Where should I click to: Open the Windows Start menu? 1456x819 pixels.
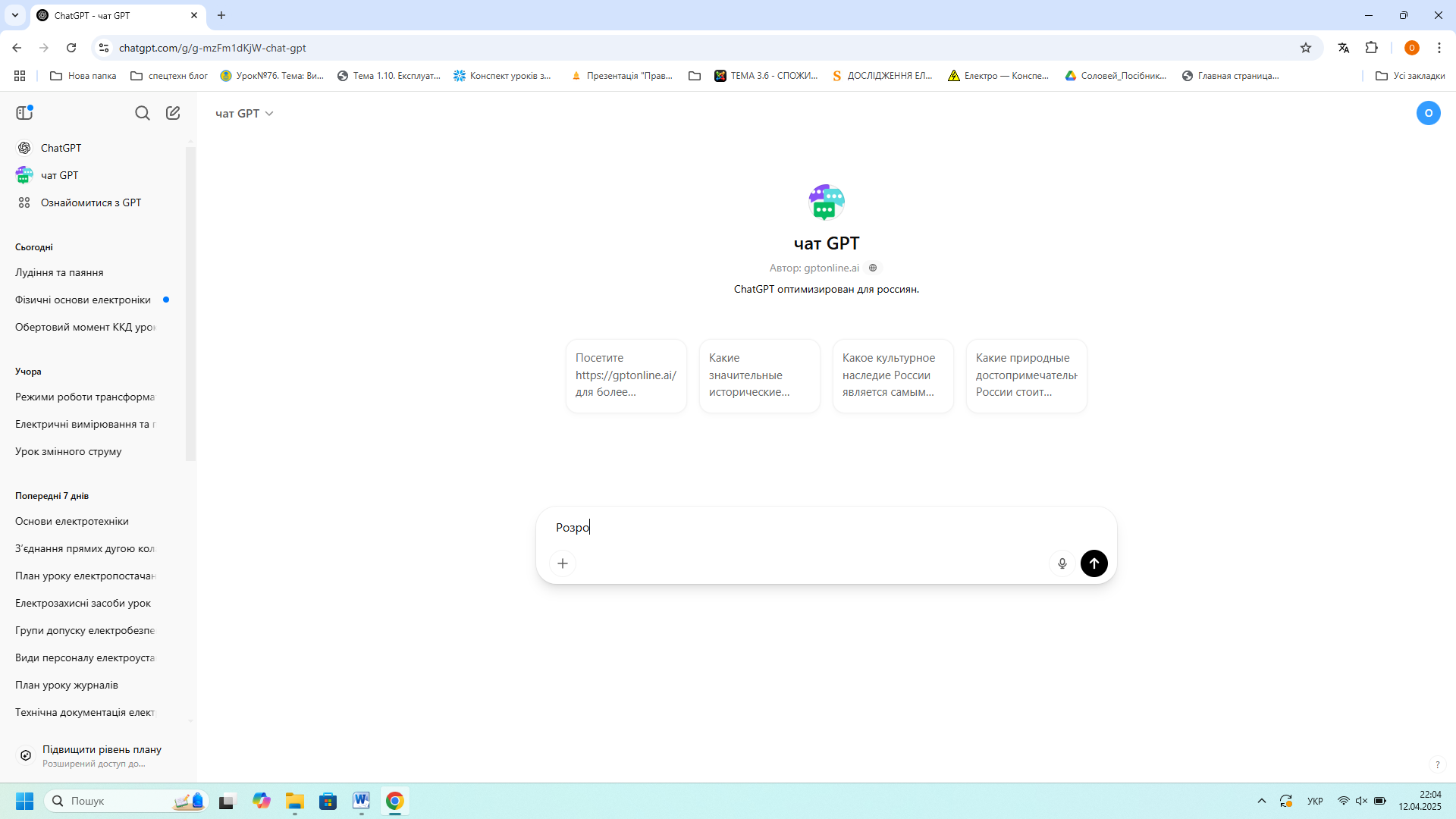click(x=24, y=801)
